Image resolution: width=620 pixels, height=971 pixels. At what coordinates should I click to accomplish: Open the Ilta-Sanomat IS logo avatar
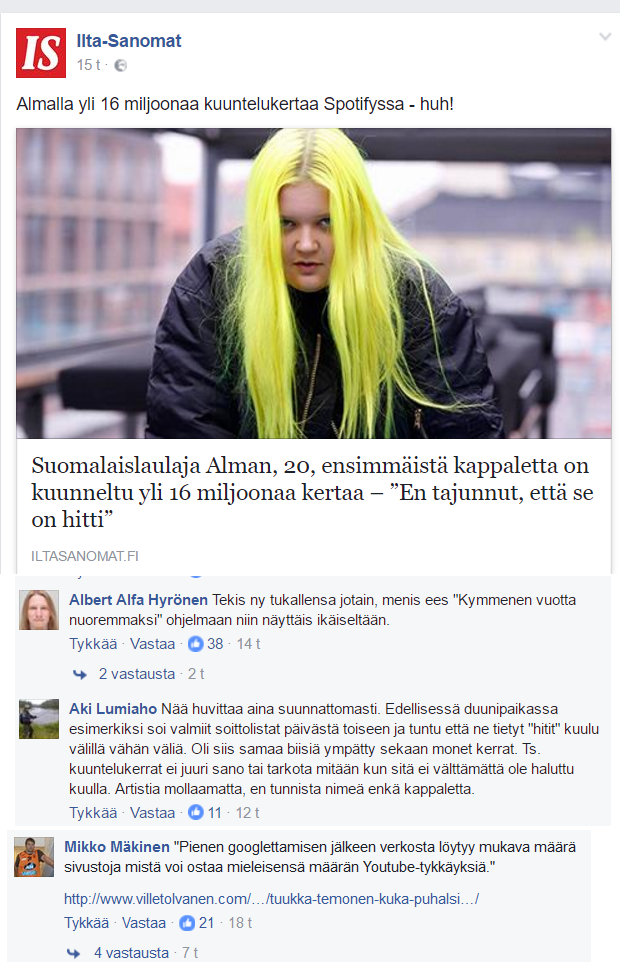coord(41,53)
